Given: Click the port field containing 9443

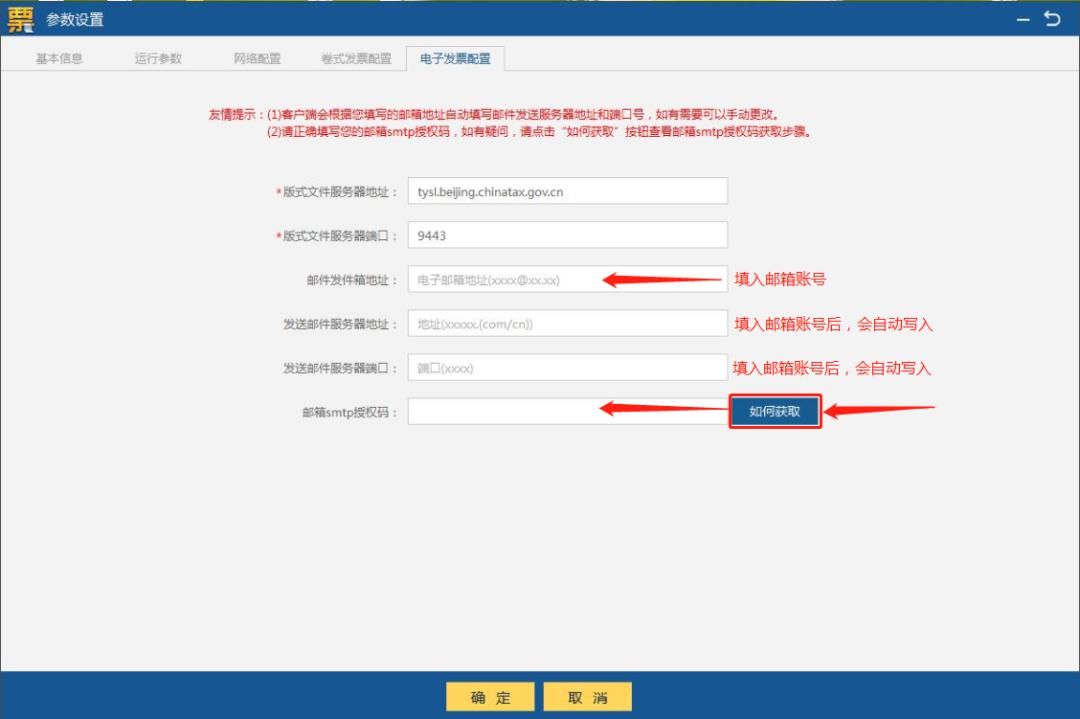Looking at the screenshot, I should click(x=567, y=234).
